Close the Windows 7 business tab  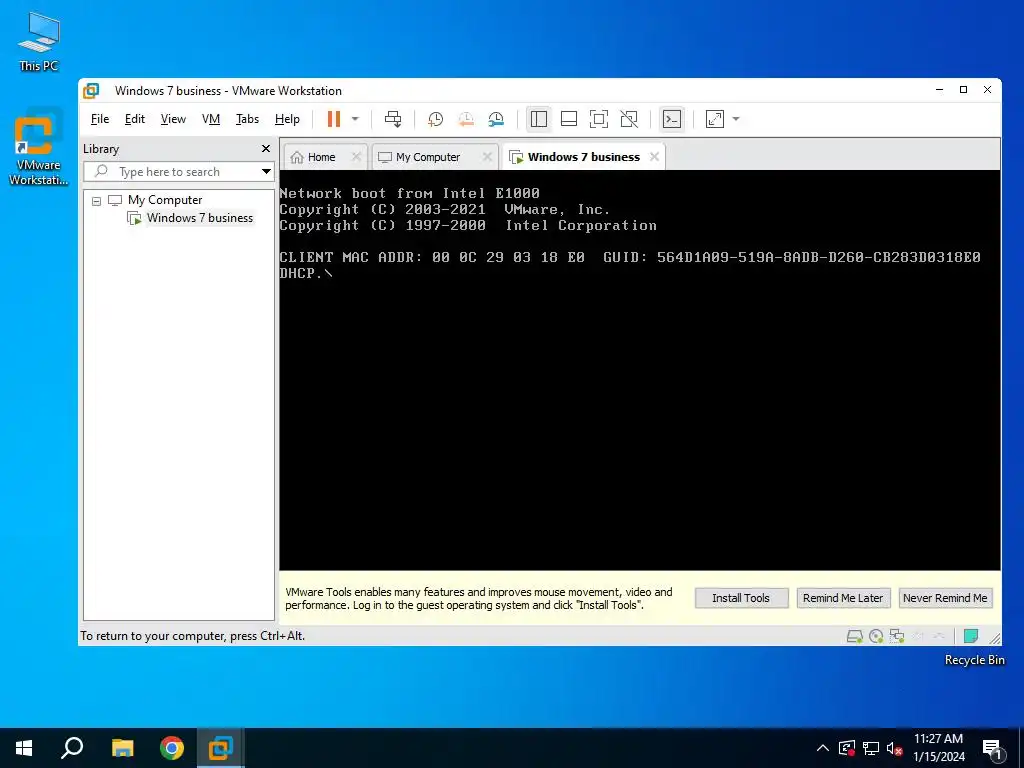654,157
